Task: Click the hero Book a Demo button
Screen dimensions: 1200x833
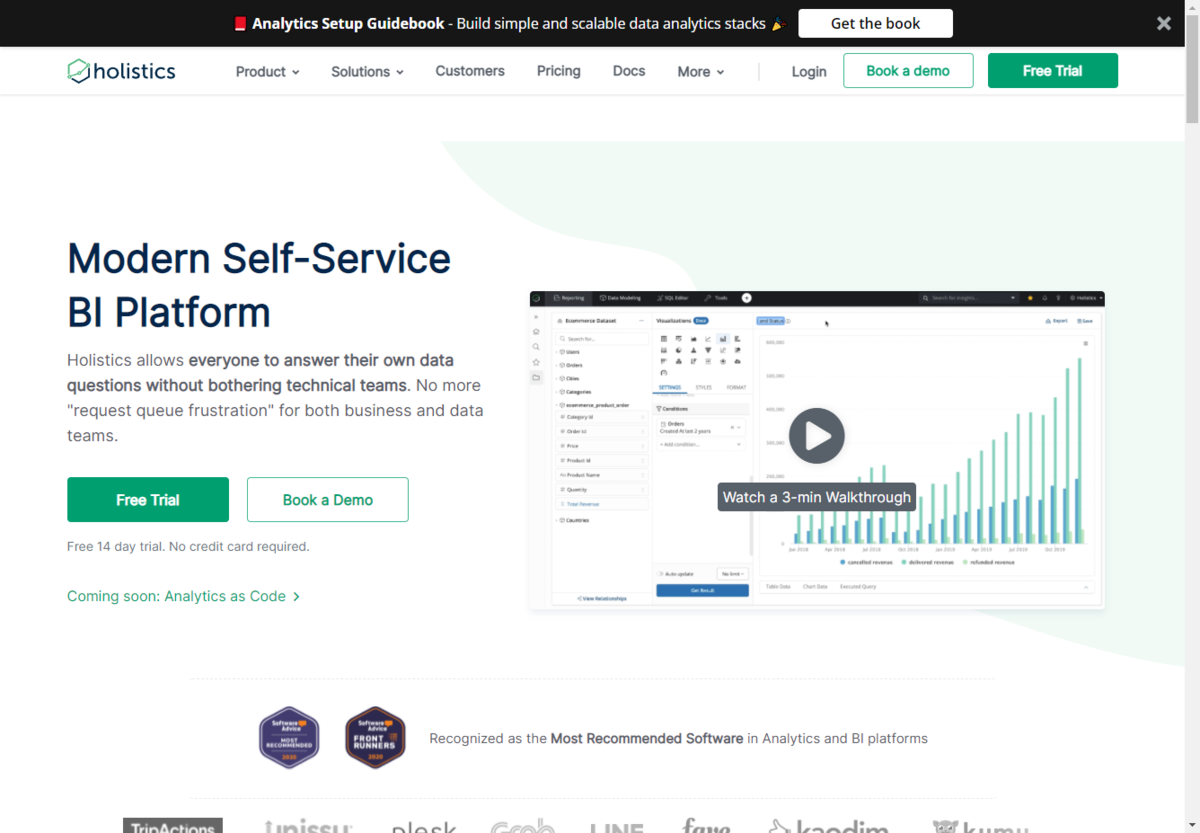Action: (327, 500)
